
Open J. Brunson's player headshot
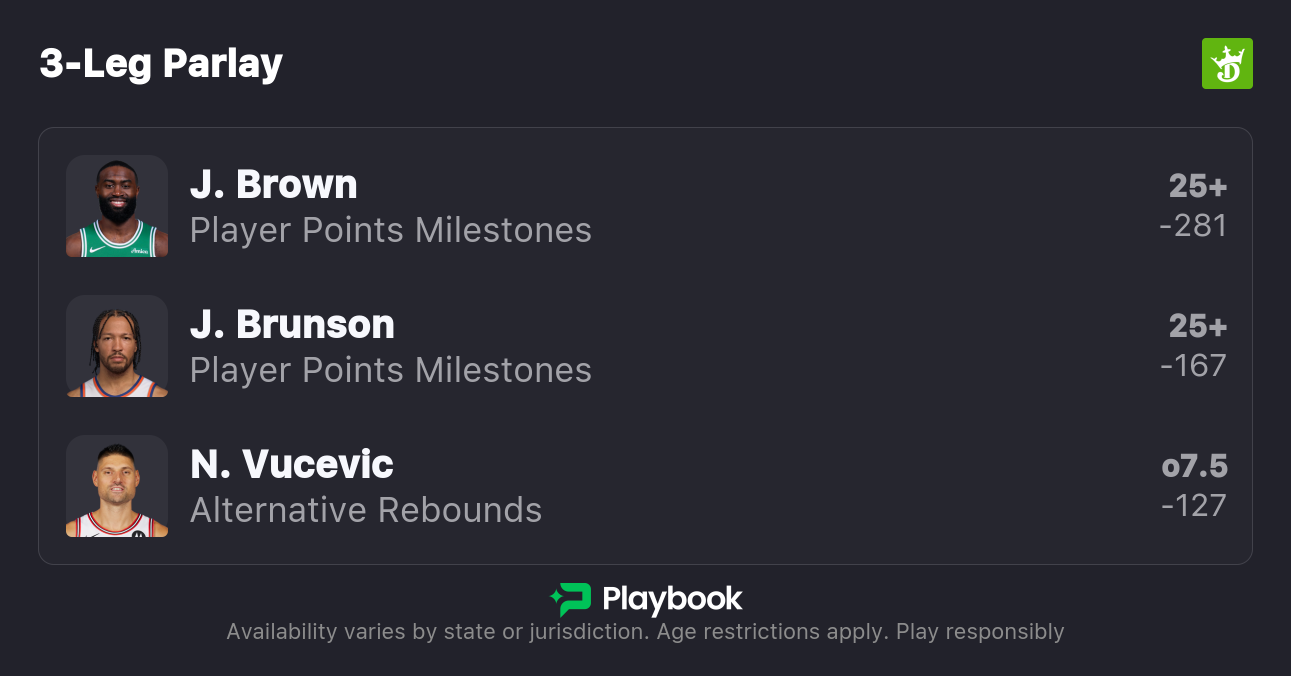pos(117,346)
